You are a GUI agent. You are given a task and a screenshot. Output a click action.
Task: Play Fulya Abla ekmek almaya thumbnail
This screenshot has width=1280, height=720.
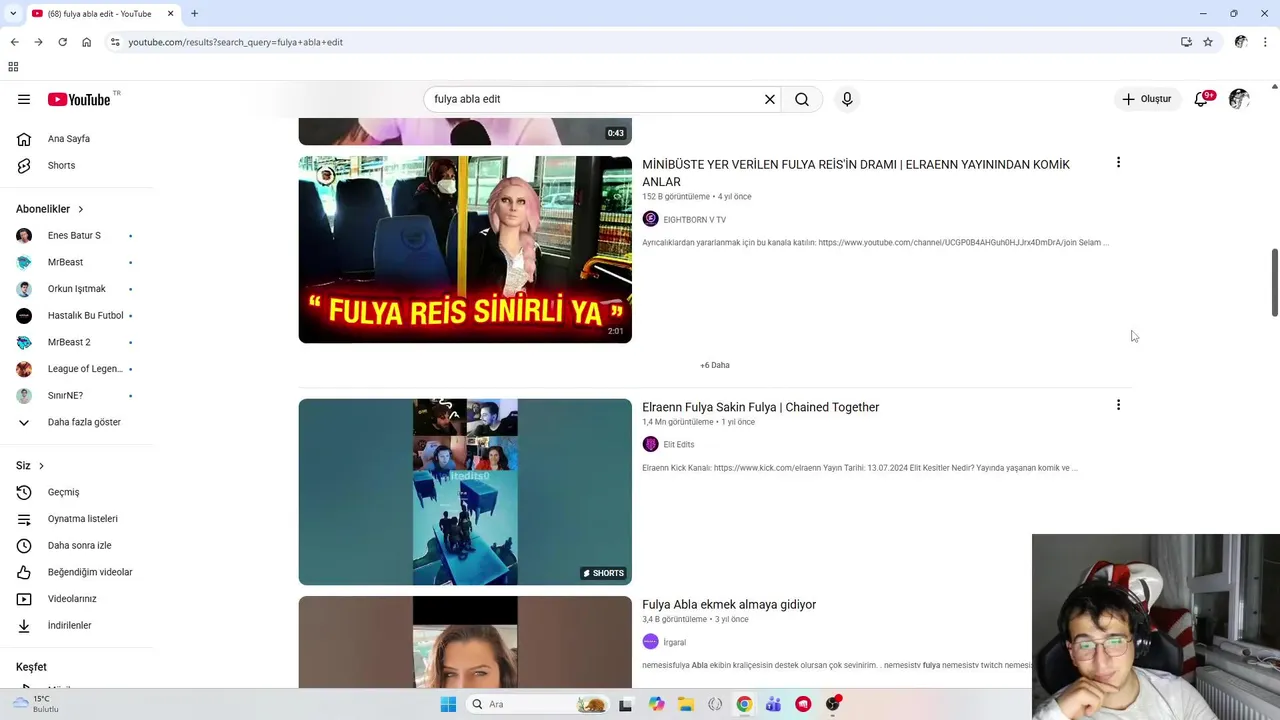click(465, 642)
